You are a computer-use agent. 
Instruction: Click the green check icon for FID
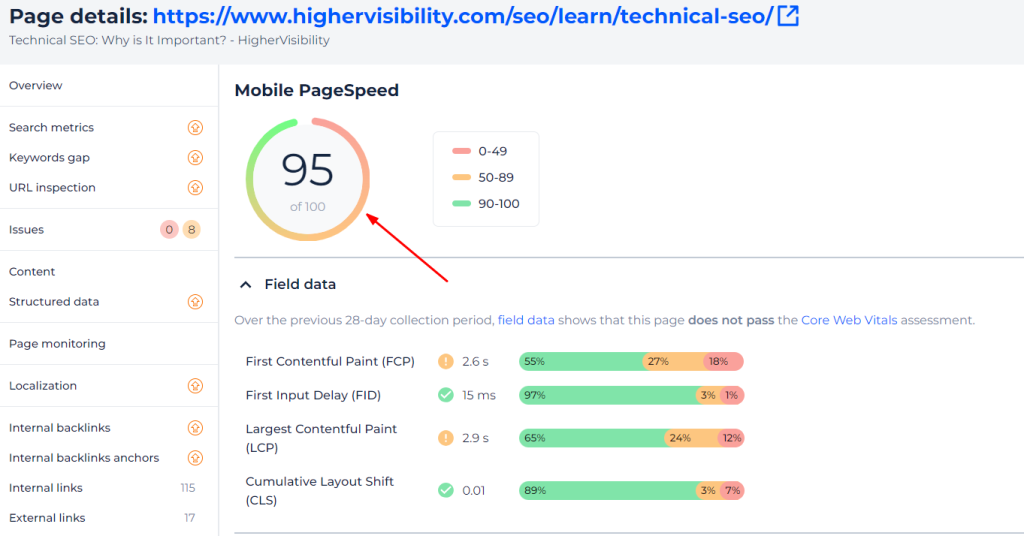pyautogui.click(x=446, y=395)
